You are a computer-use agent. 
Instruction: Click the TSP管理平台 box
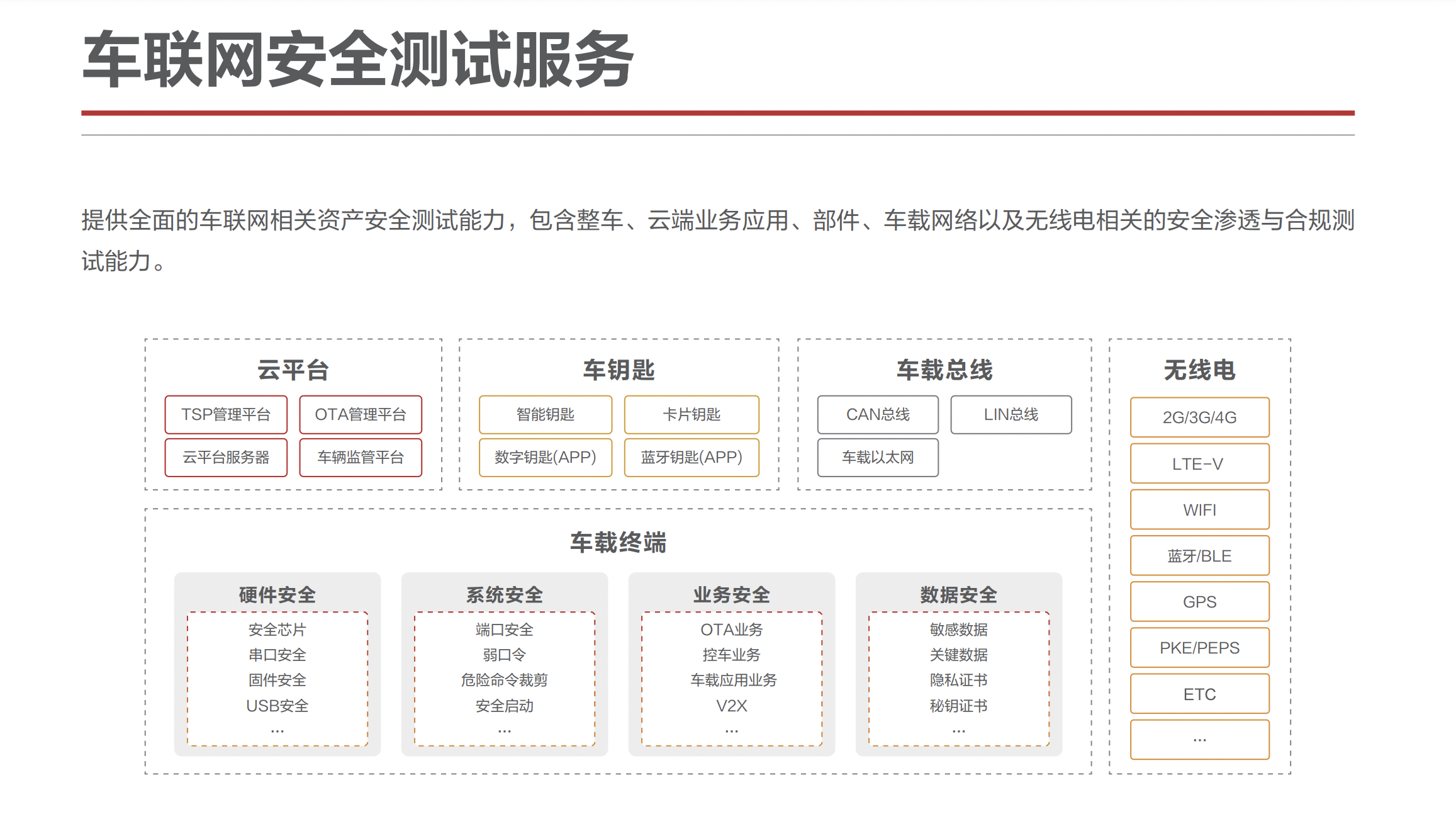tap(225, 414)
